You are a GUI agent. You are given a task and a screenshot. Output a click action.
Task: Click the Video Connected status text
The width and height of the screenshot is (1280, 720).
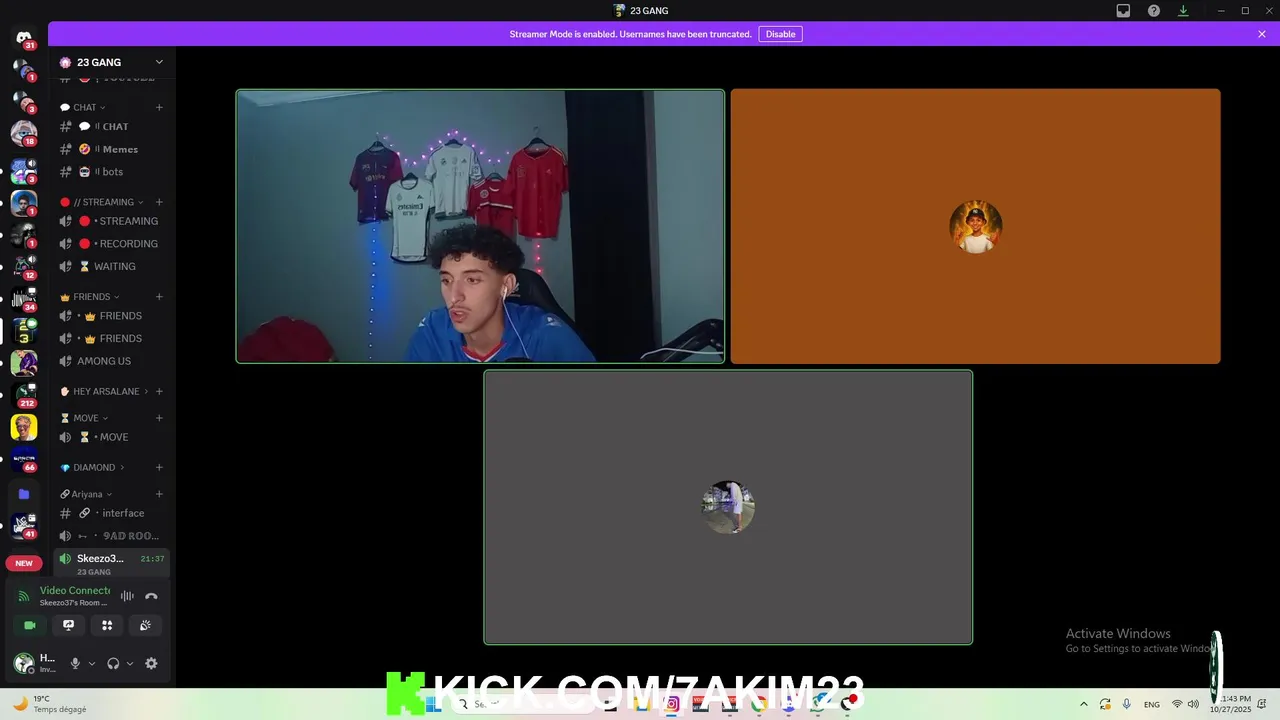pyautogui.click(x=75, y=590)
